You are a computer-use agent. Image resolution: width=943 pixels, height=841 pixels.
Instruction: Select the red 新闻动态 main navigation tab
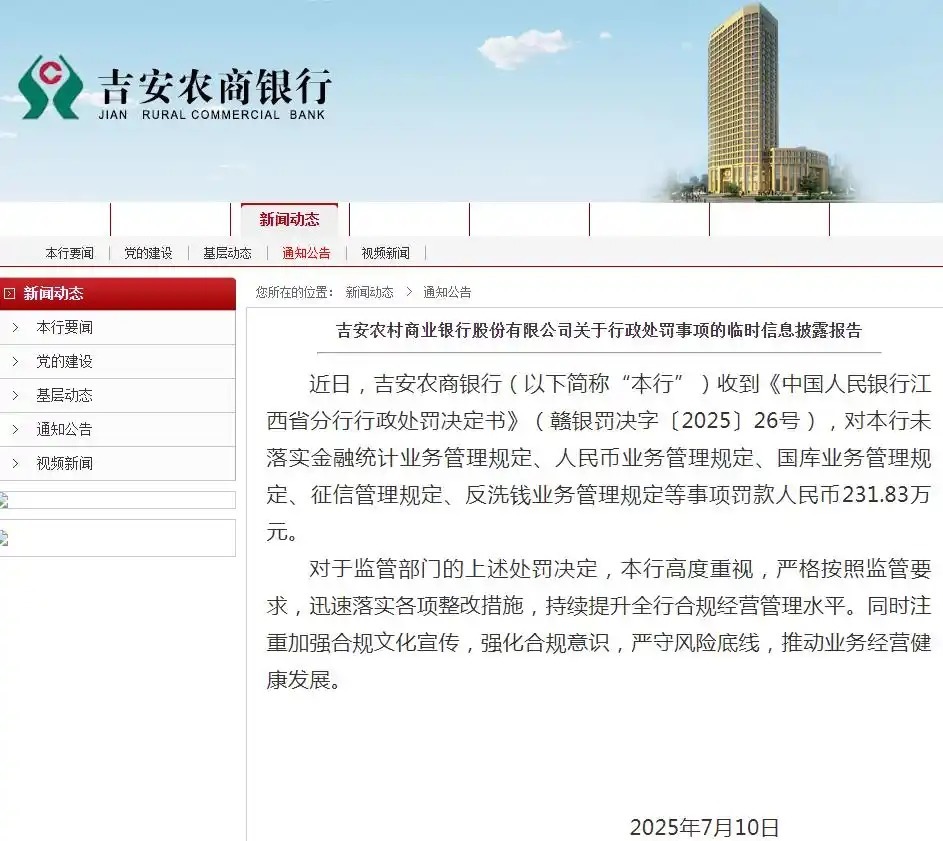click(289, 220)
